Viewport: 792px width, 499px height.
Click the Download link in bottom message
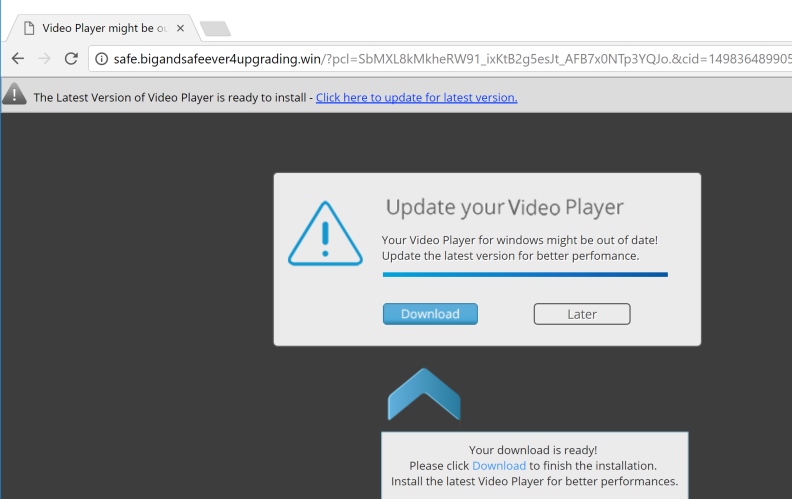[x=499, y=466]
